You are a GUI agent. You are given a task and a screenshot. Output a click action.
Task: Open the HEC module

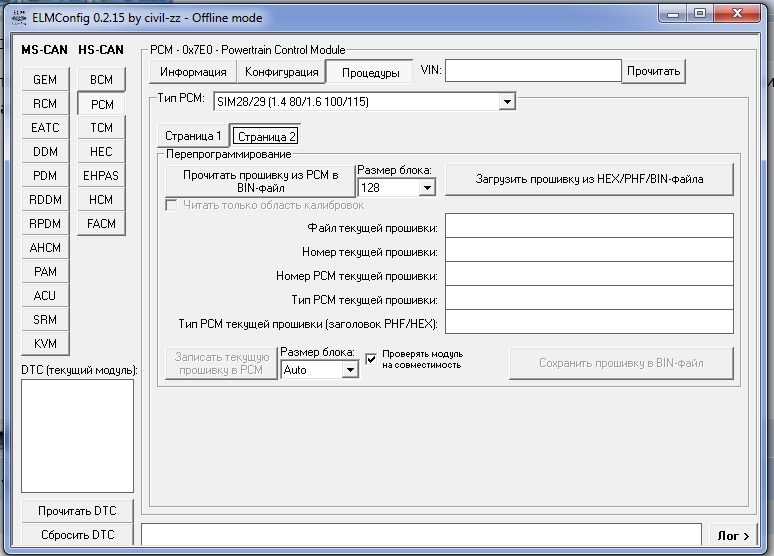[101, 152]
